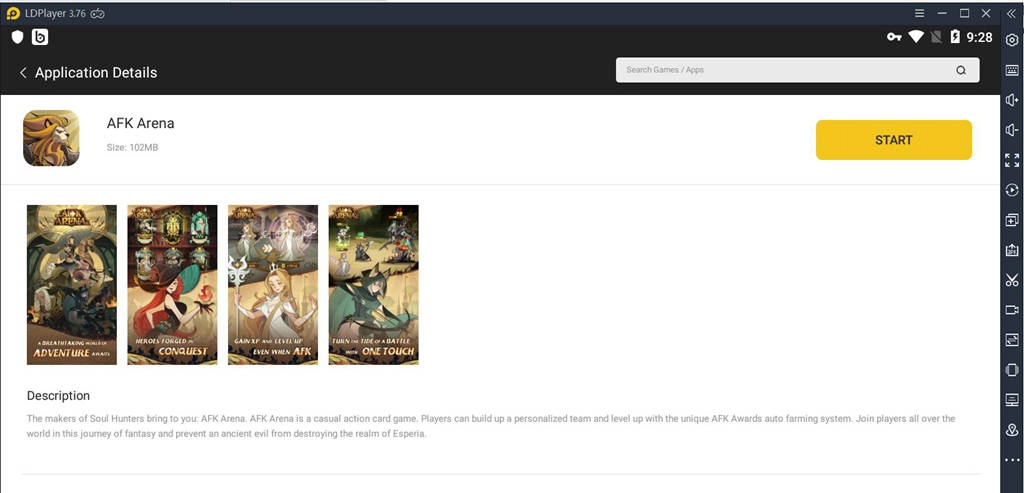Open the multi-instance manager icon
1024x493 pixels.
click(x=1012, y=220)
